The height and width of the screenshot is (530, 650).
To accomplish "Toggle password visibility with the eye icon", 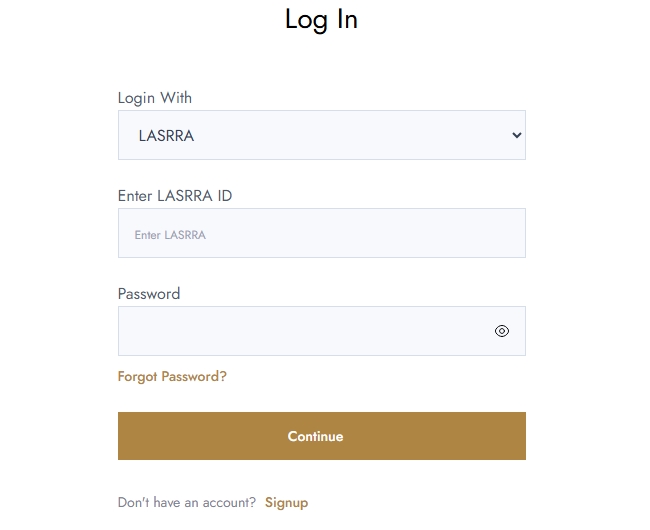I will [502, 331].
